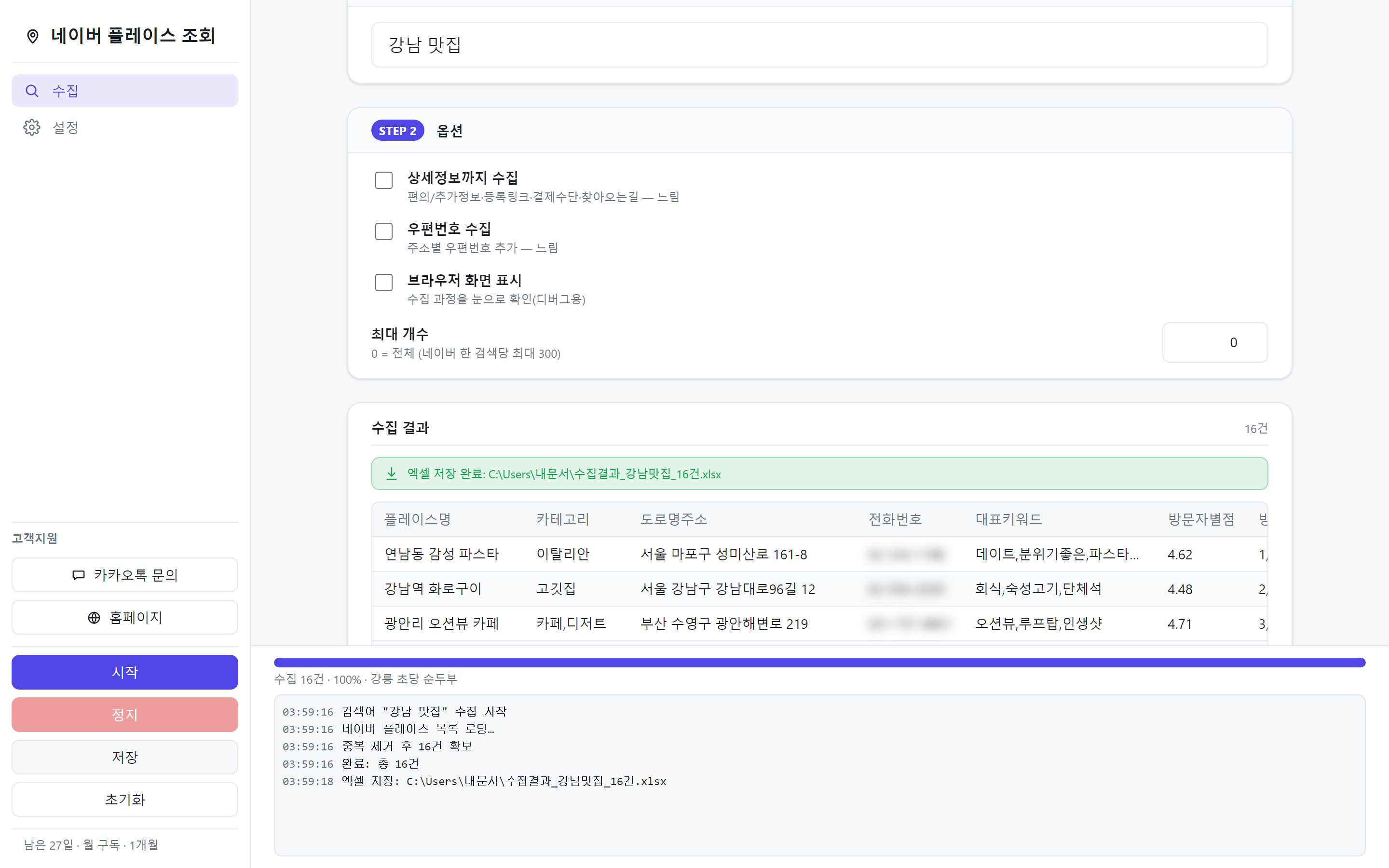
Task: Click the 전화번호 column header
Action: point(896,519)
